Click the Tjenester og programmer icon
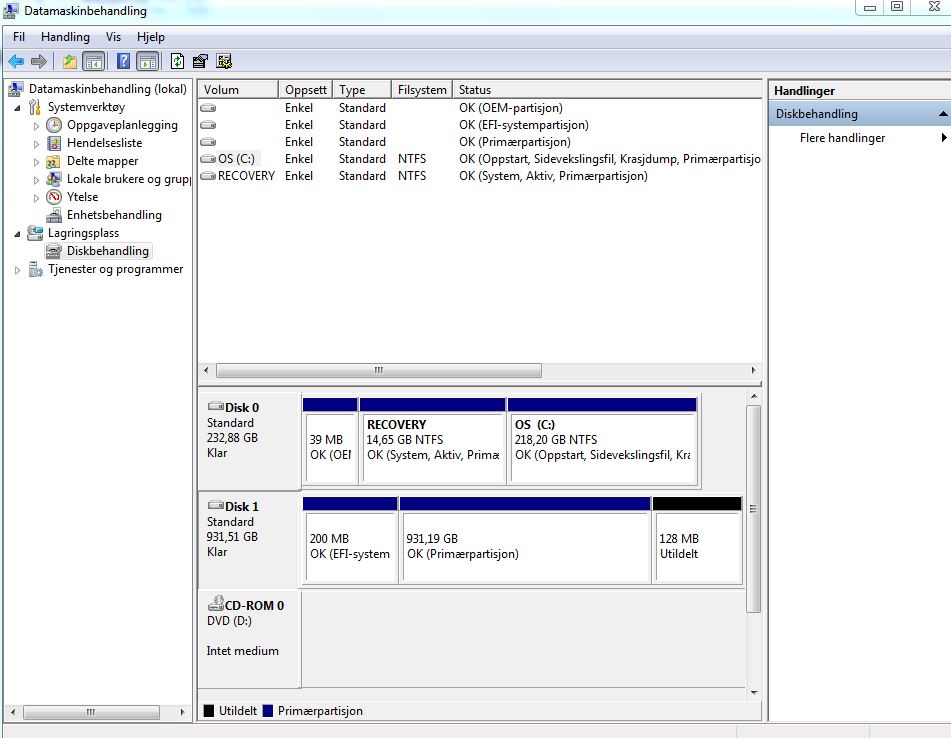Viewport: 951px width, 738px height. click(x=35, y=269)
